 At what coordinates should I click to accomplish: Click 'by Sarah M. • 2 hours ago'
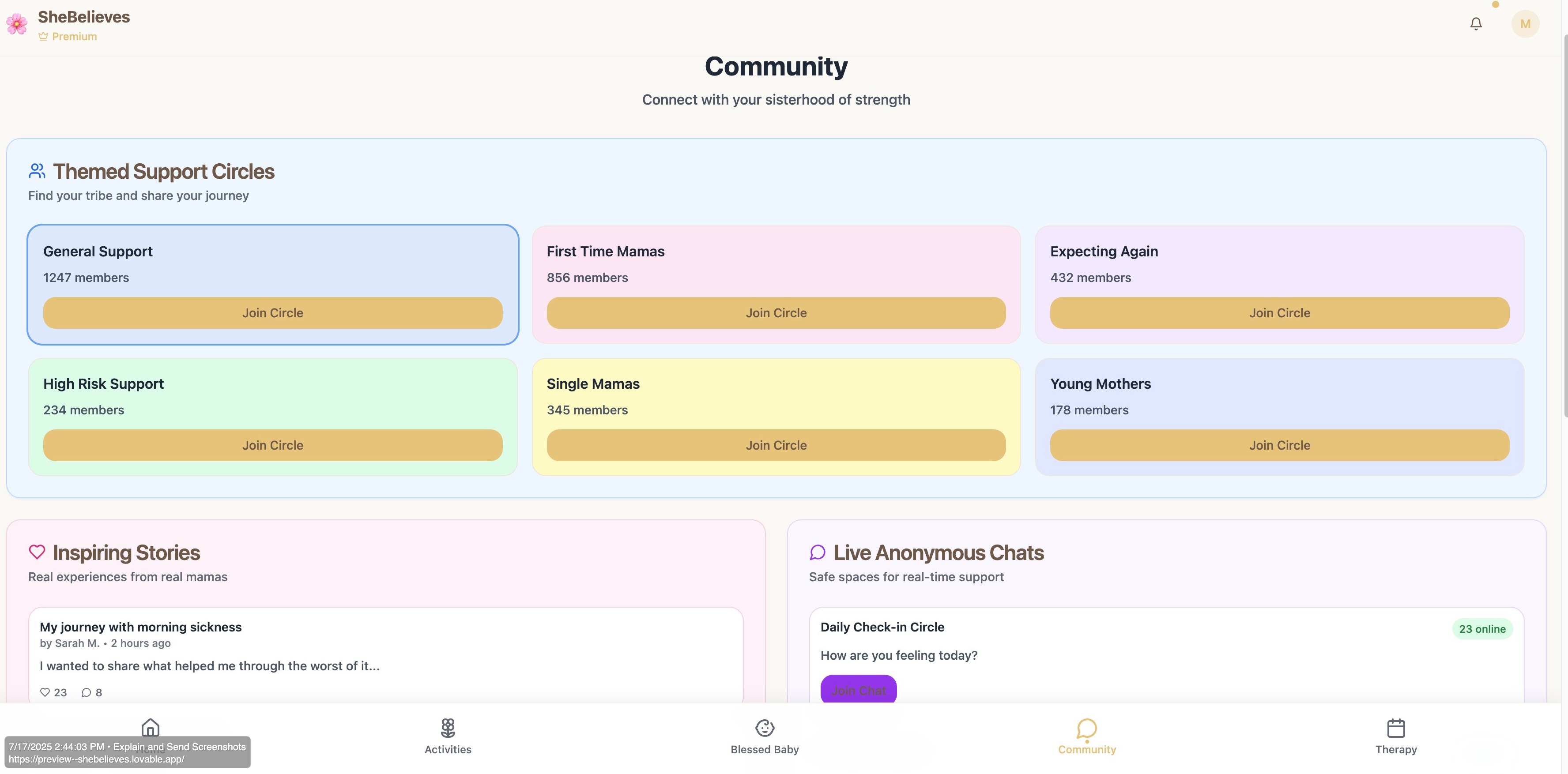(105, 643)
